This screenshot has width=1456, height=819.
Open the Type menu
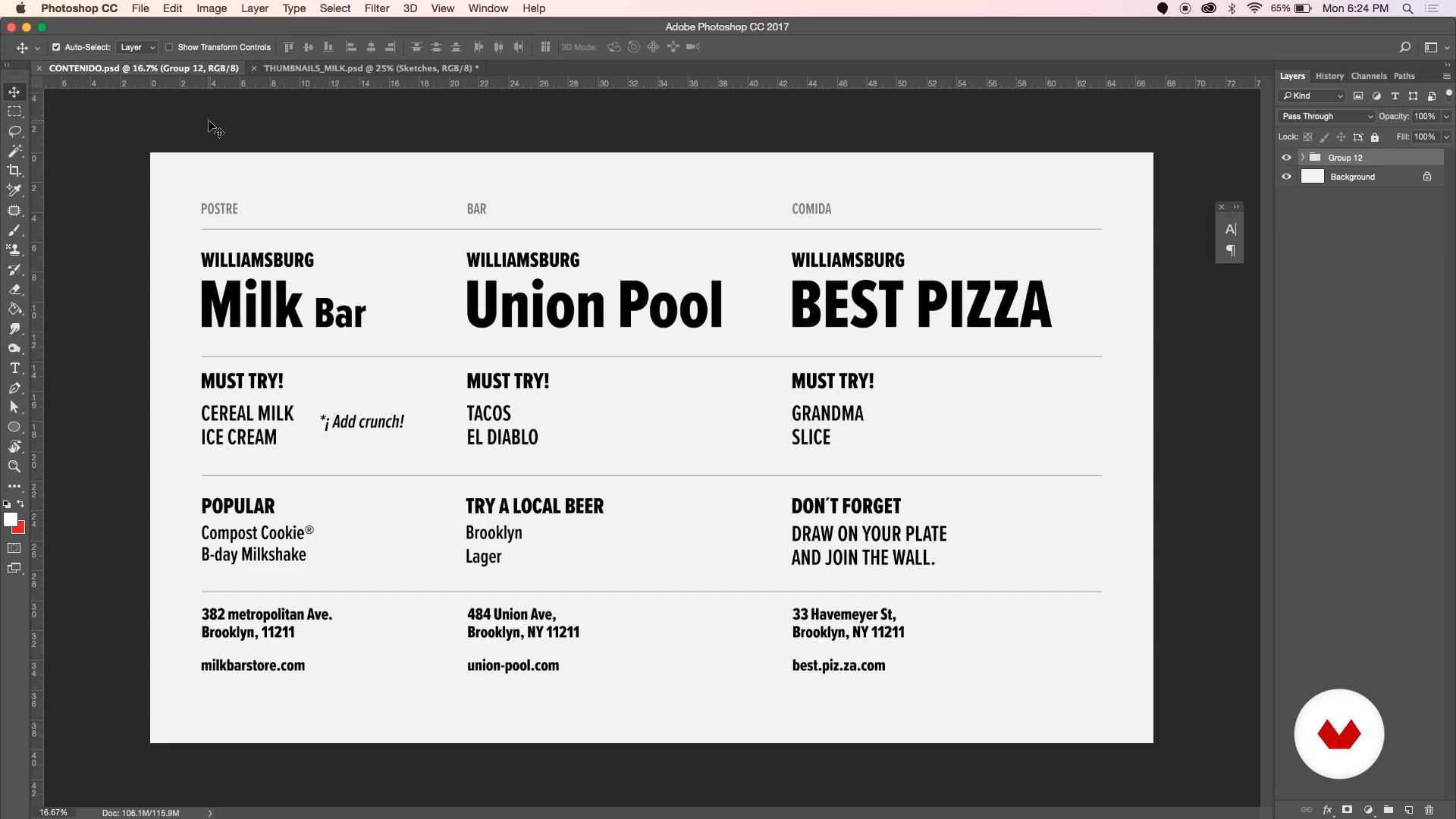293,8
